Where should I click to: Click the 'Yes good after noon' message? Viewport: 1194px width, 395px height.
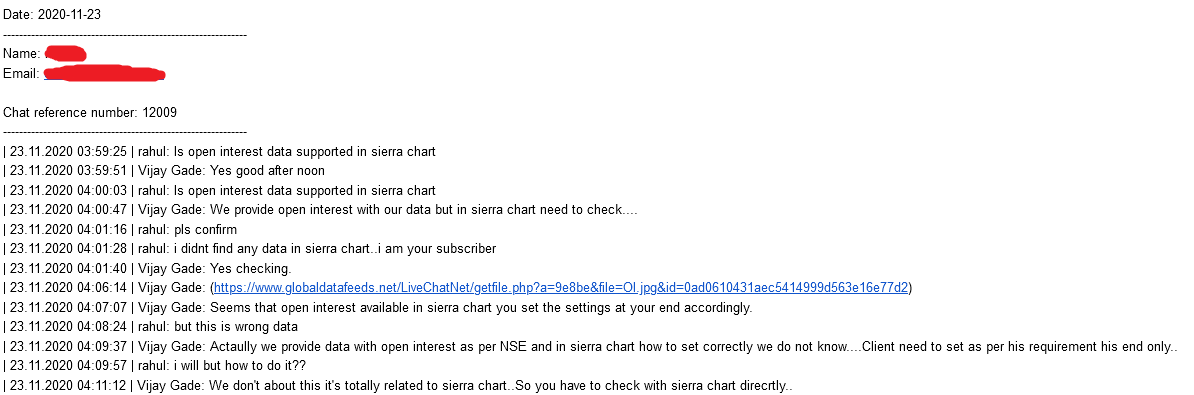(x=164, y=170)
